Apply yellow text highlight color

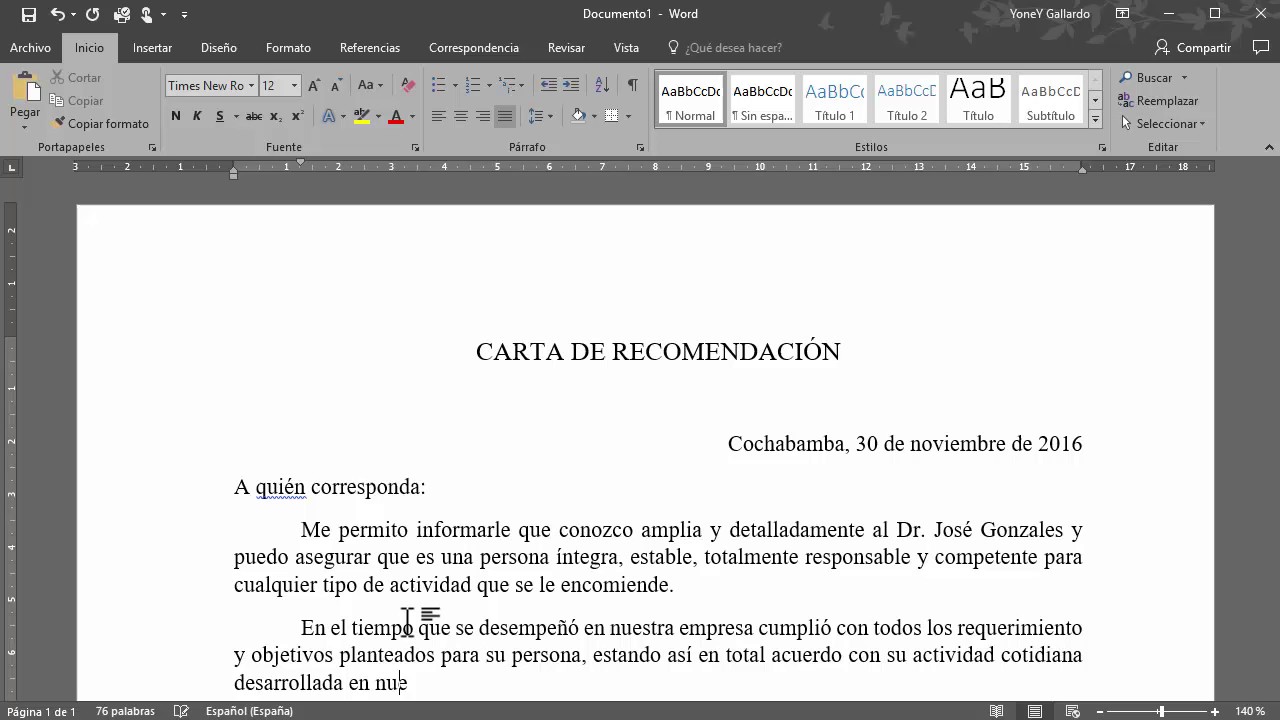click(362, 116)
